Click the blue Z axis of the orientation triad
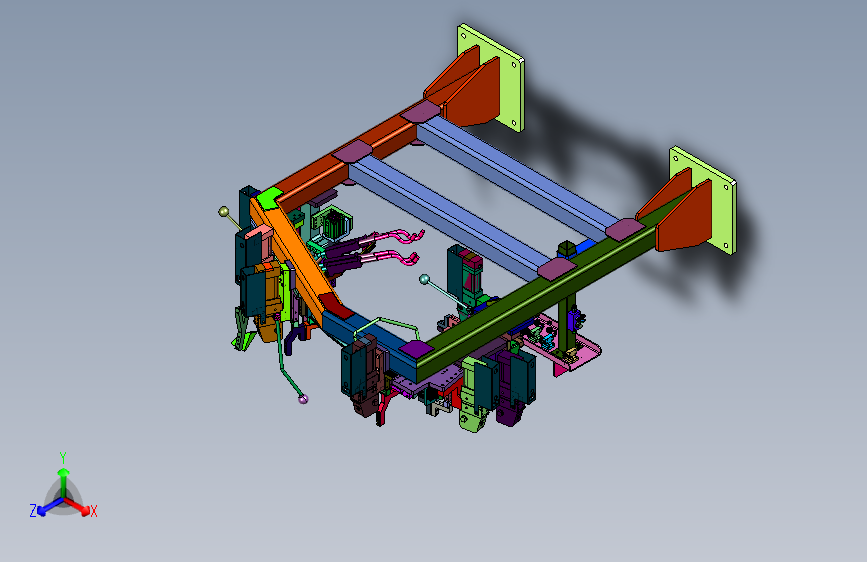The image size is (867, 562). tap(50, 506)
